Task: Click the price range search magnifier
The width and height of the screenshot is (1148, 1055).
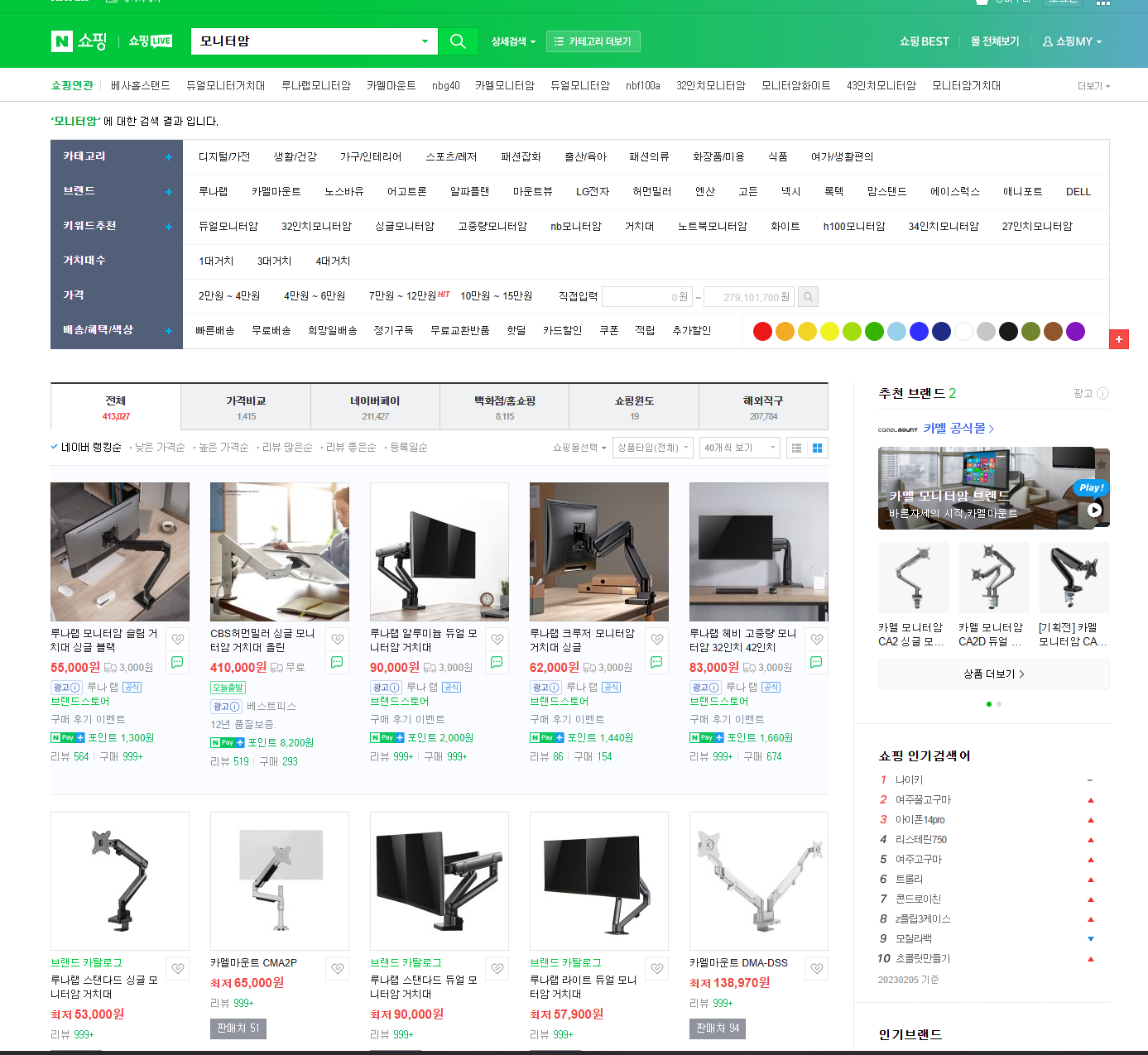Action: point(809,296)
